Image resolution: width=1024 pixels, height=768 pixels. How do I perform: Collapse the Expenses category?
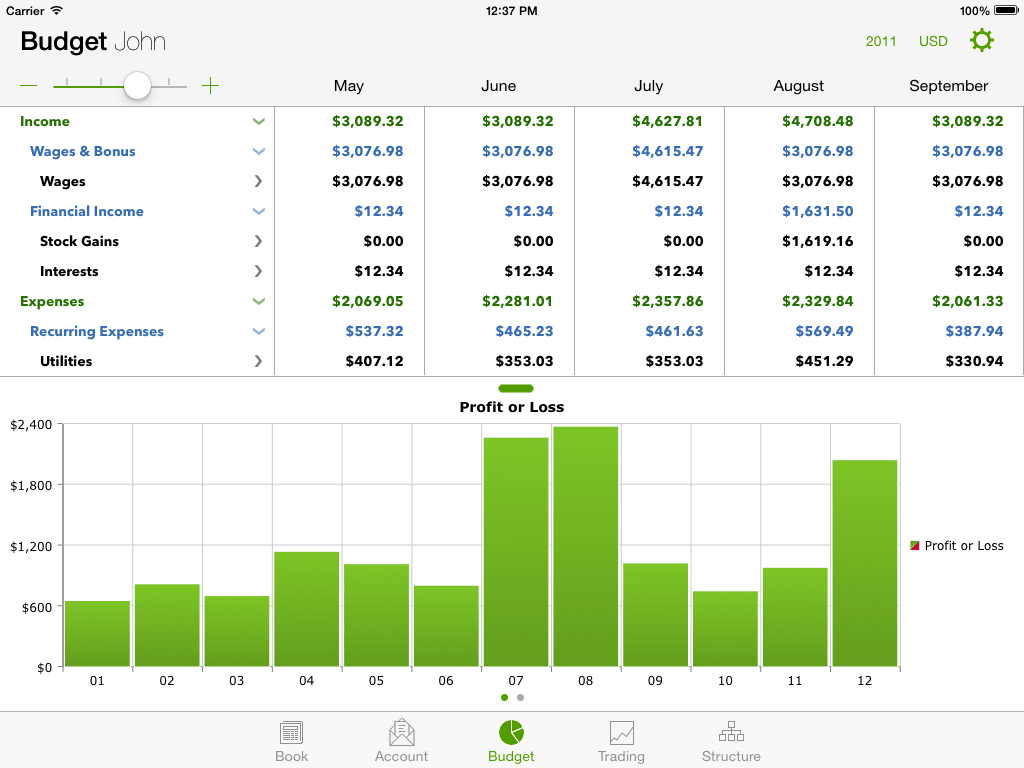point(259,302)
